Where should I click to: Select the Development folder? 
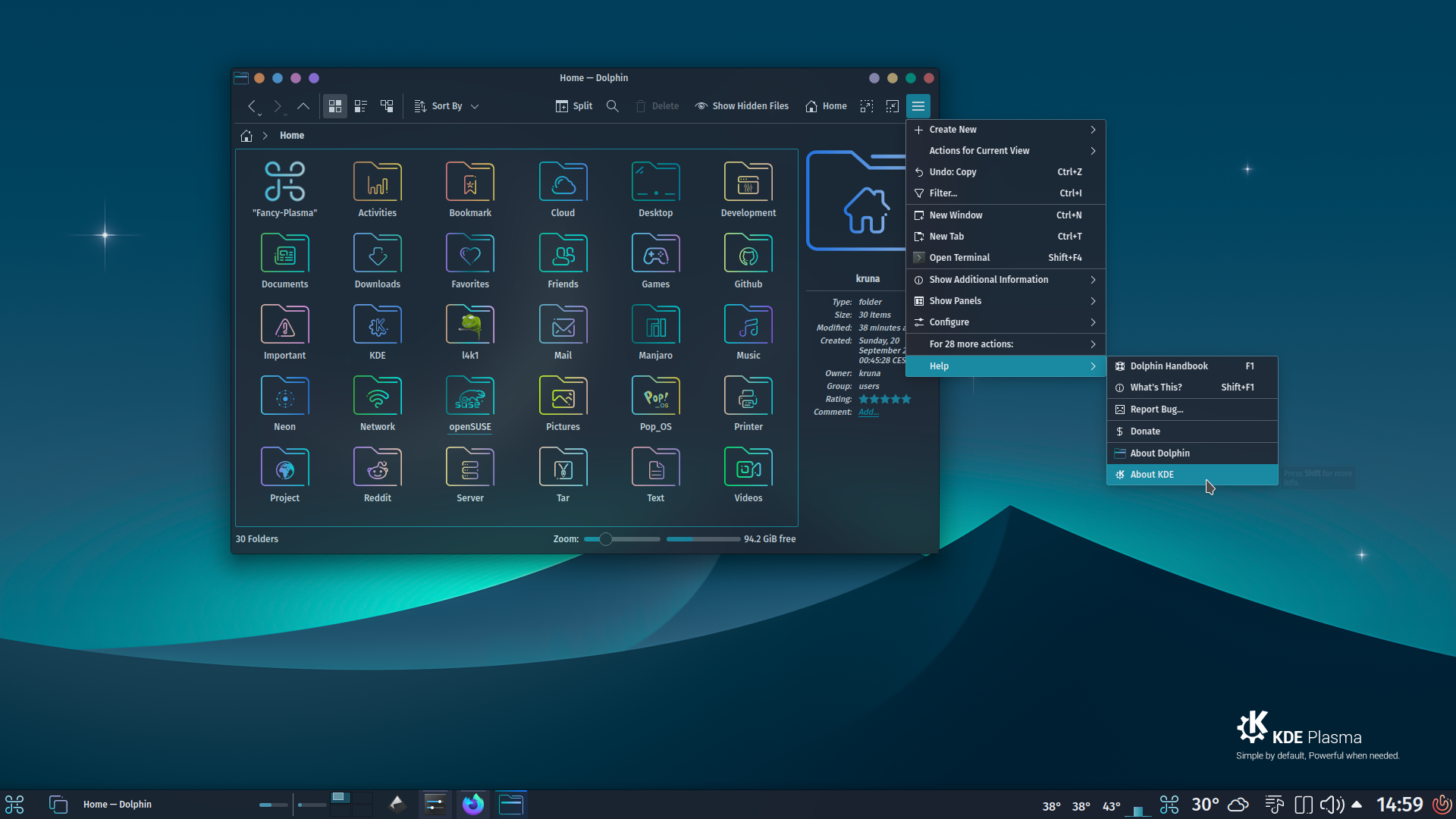[x=748, y=189]
